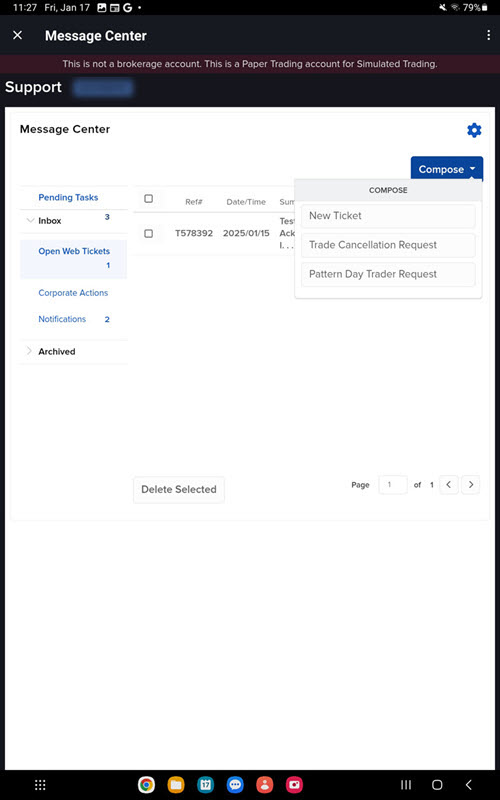The image size is (500, 800).
Task: Open the Messages app in taskbar
Action: pos(235,785)
